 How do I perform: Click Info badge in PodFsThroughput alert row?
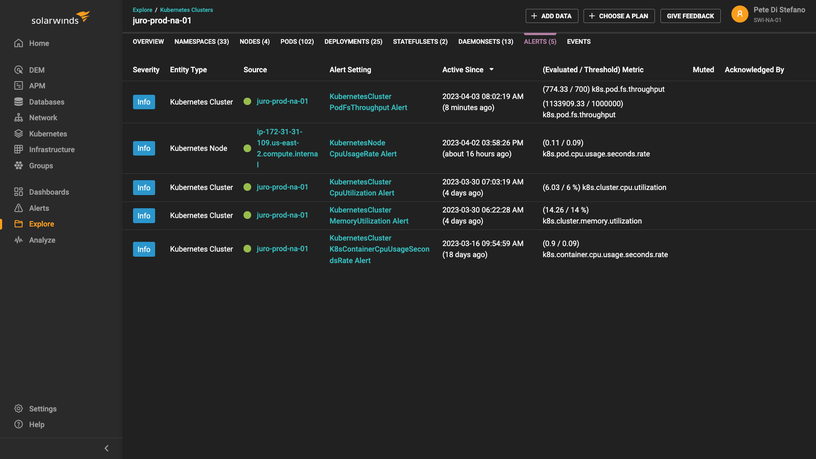[144, 102]
